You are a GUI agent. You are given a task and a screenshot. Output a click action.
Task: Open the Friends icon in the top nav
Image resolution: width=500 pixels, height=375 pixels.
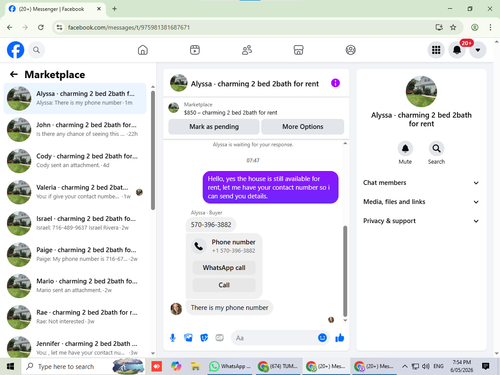click(247, 50)
